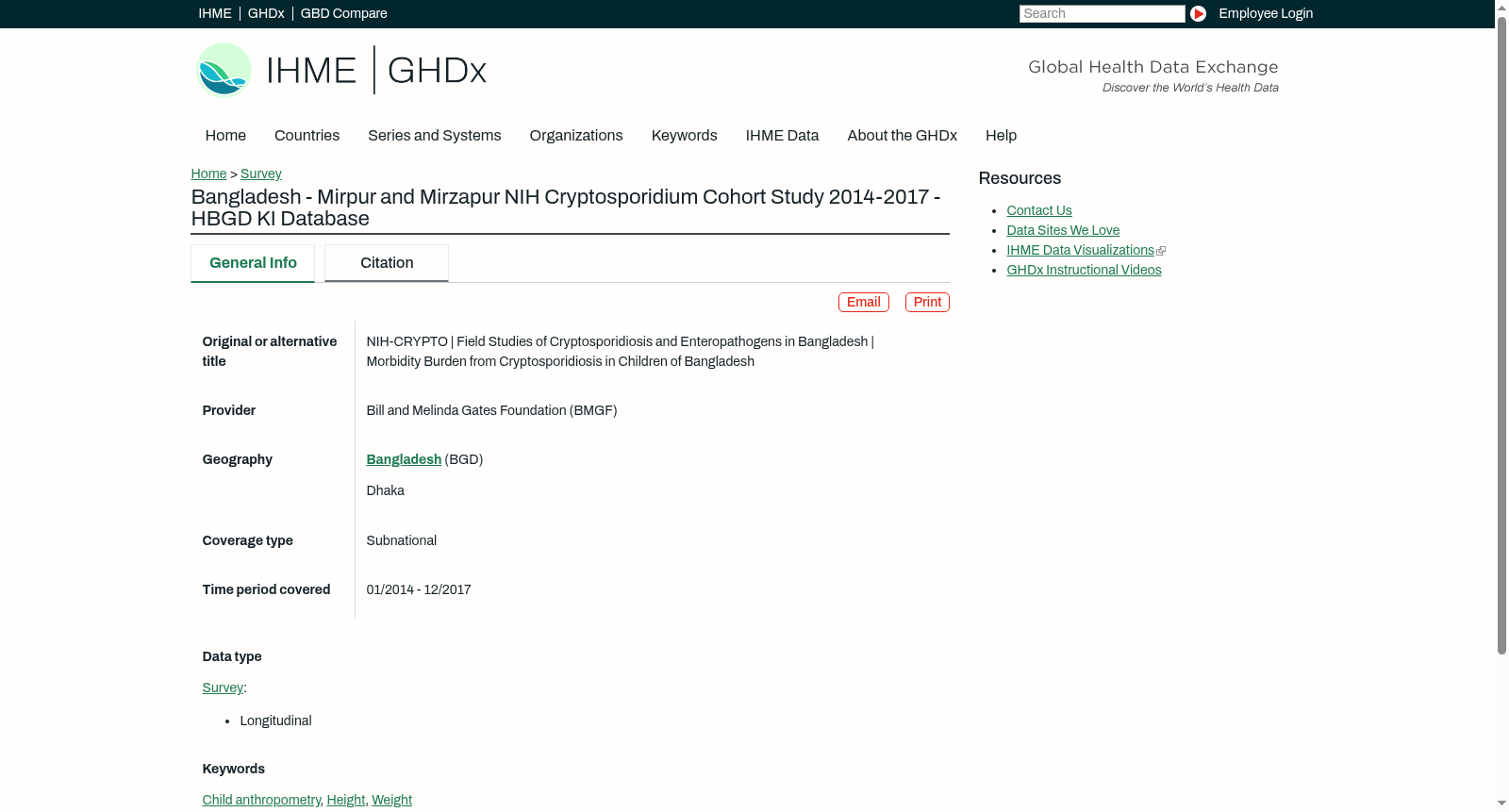Click the '01/2014 - 12/2017' time period text
The width and height of the screenshot is (1509, 812).
419,589
